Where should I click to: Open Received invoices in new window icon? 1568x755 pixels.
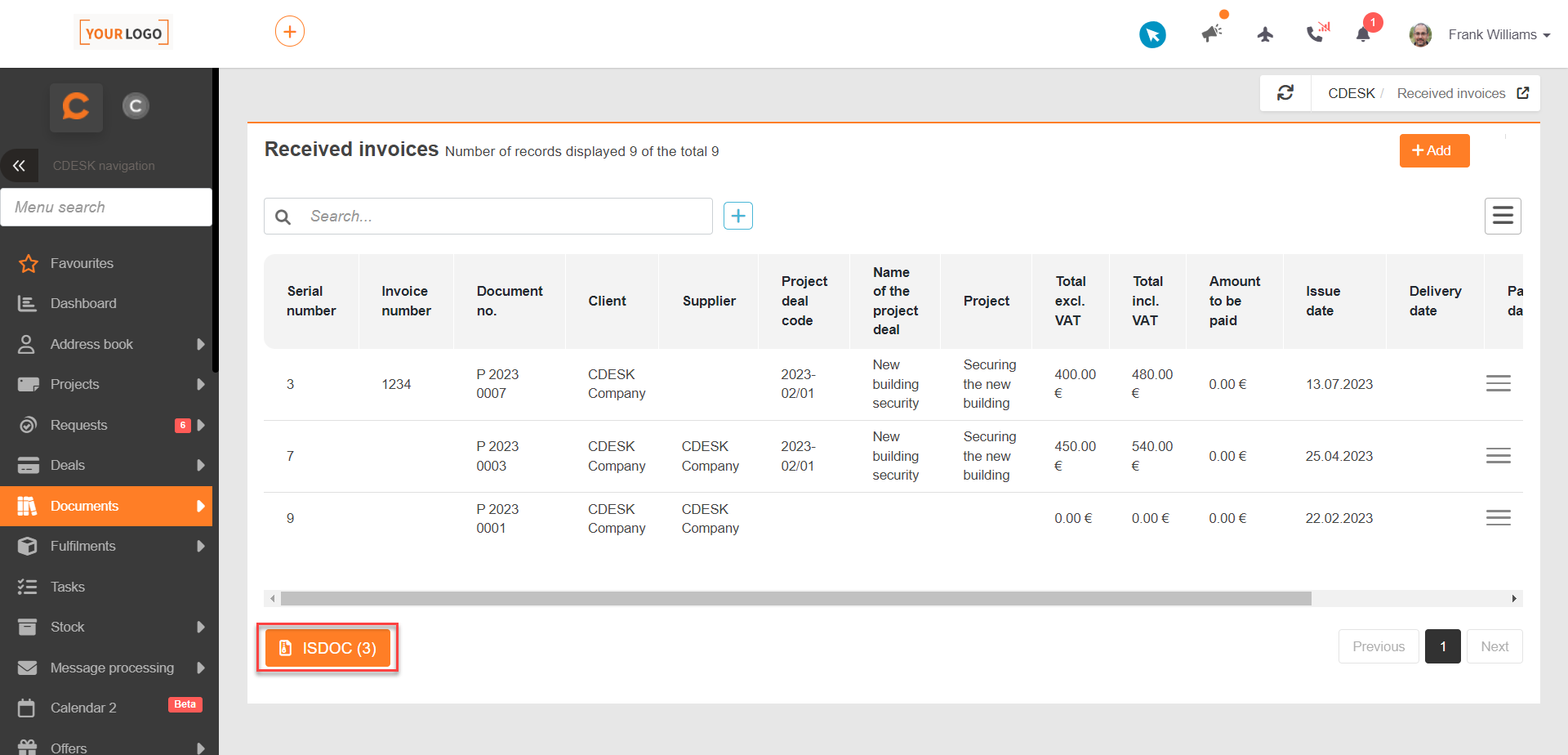point(1523,93)
